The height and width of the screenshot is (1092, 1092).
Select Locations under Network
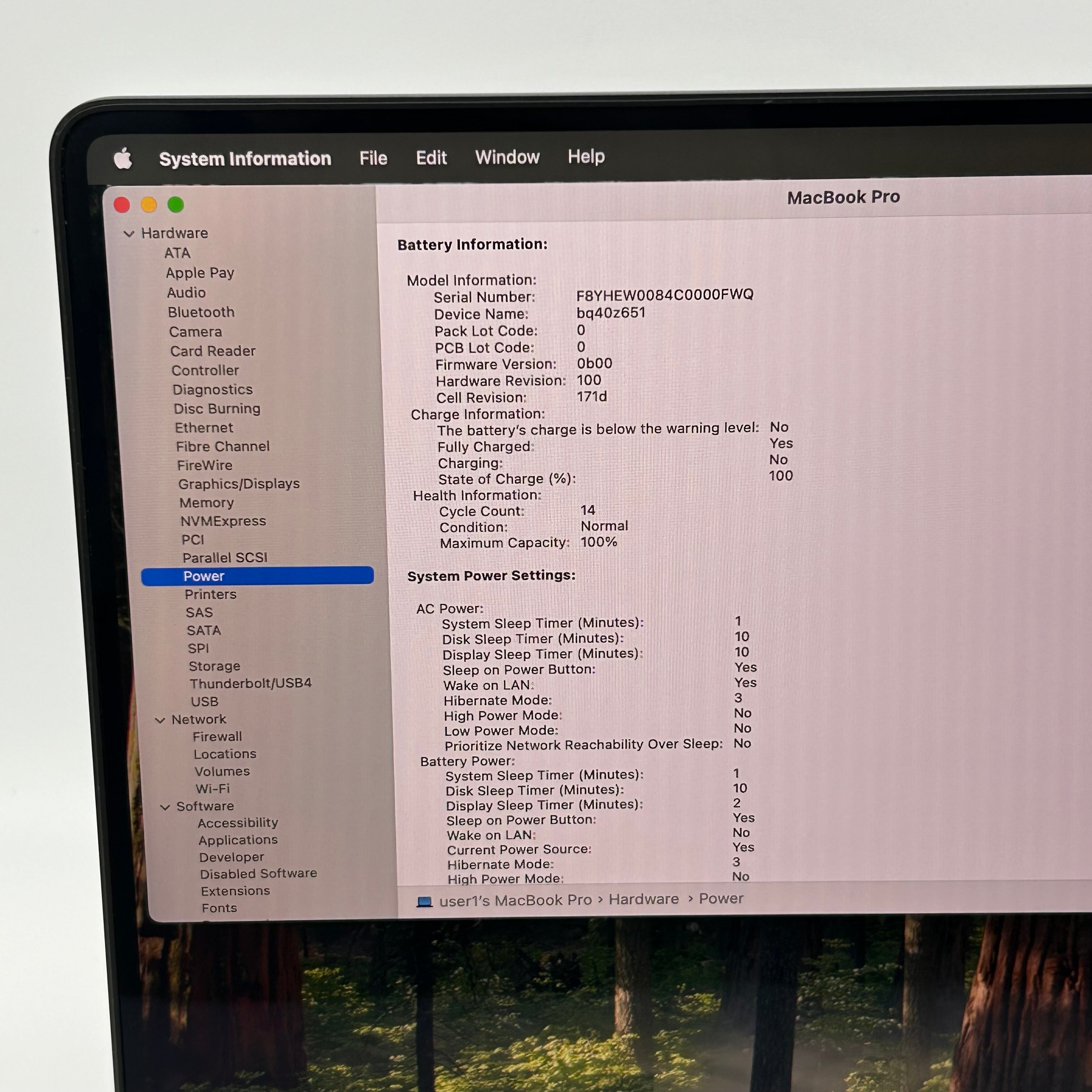pos(225,755)
